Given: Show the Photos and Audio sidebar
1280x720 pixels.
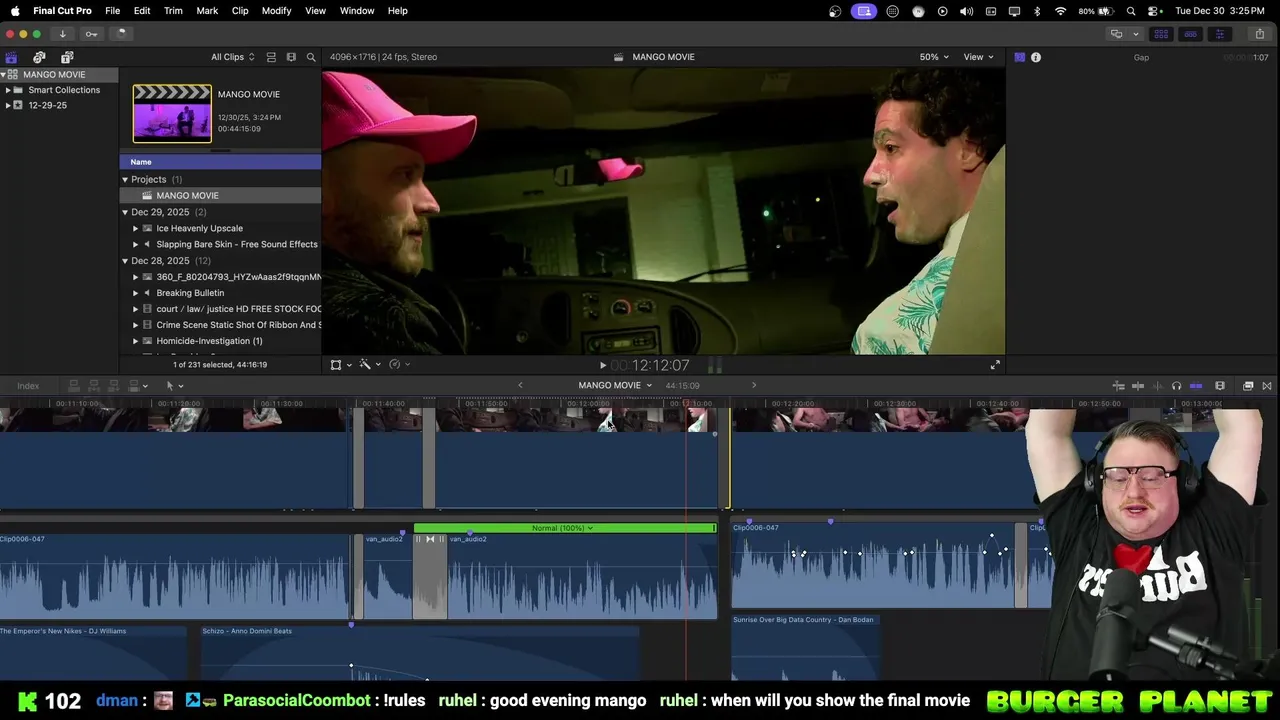Looking at the screenshot, I should (39, 57).
